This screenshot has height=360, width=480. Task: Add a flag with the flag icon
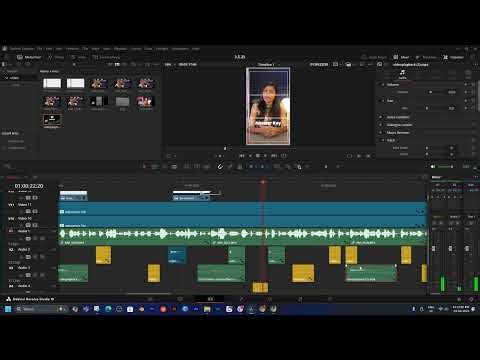coord(252,166)
